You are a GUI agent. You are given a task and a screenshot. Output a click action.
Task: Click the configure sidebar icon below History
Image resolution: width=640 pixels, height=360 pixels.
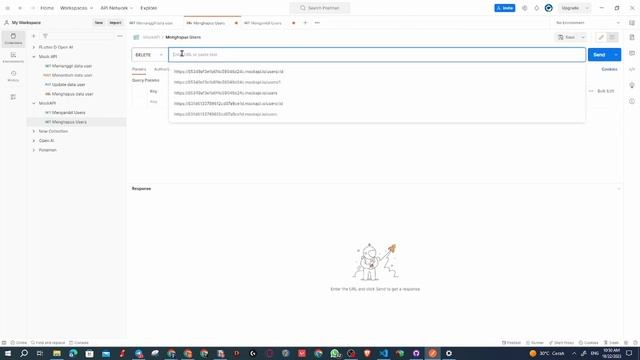(x=13, y=97)
